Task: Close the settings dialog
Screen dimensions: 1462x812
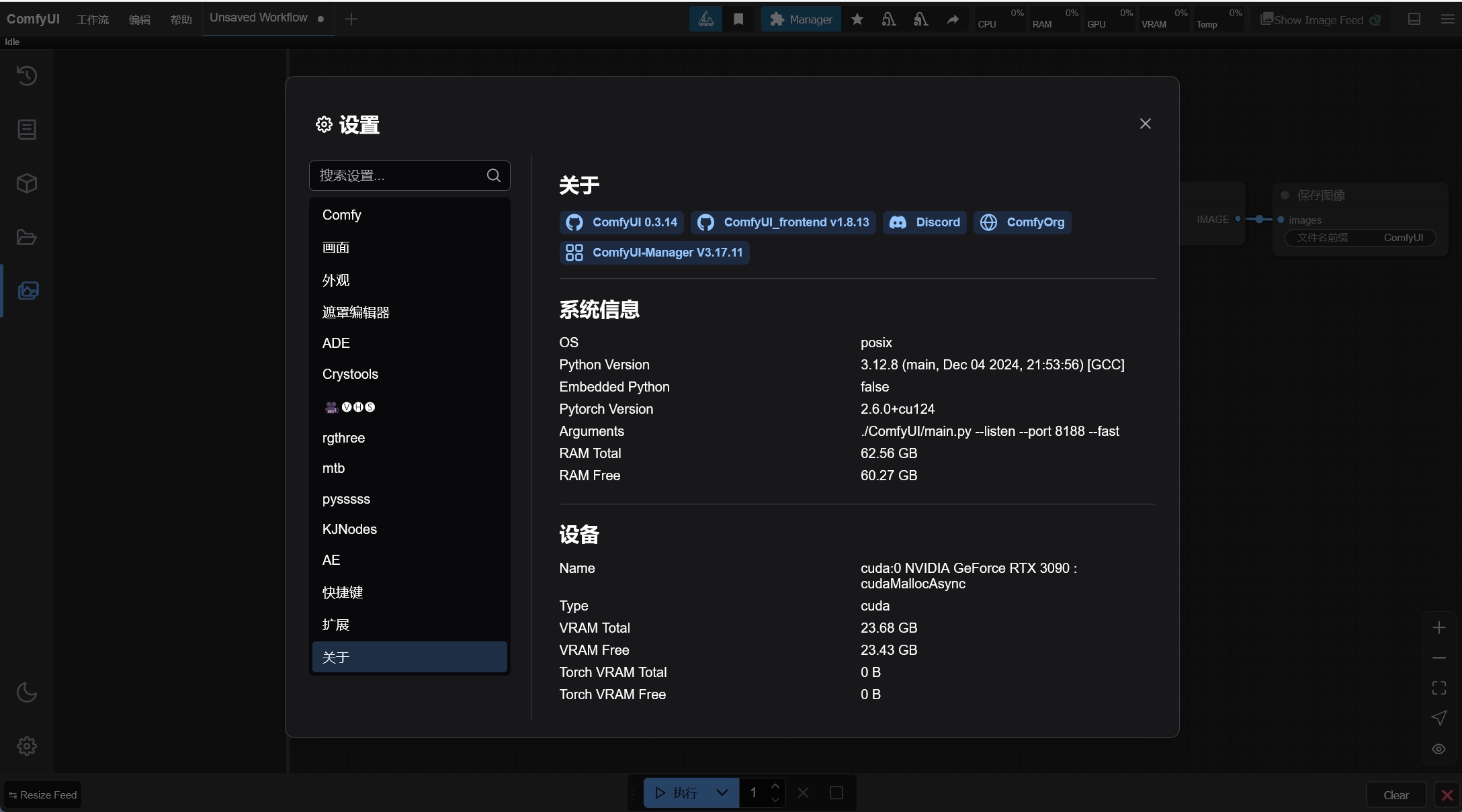Action: click(x=1145, y=124)
